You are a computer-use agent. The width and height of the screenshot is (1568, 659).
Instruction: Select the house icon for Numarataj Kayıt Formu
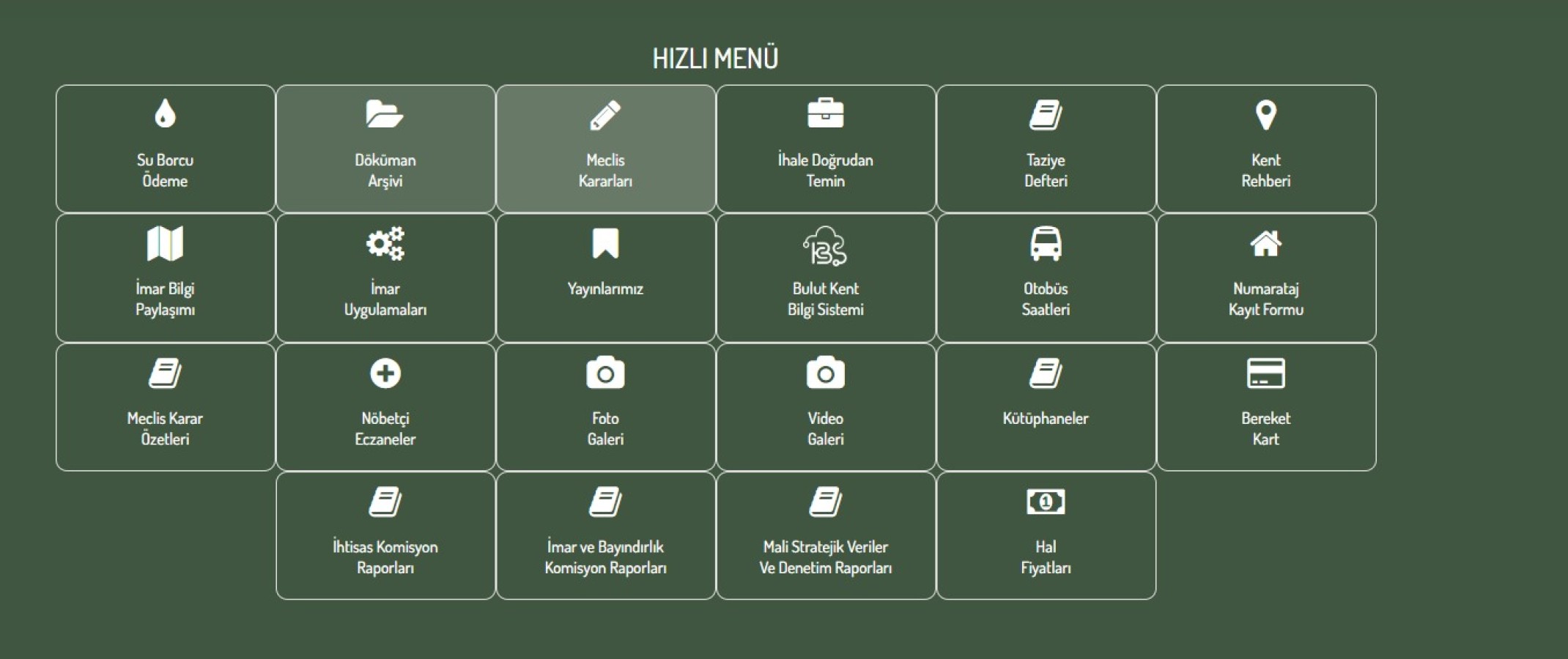pyautogui.click(x=1265, y=244)
